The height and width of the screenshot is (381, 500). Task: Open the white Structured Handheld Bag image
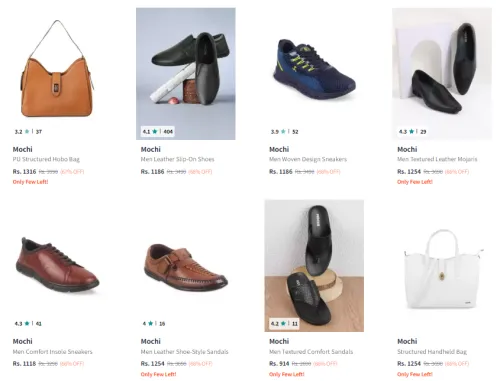click(442, 266)
